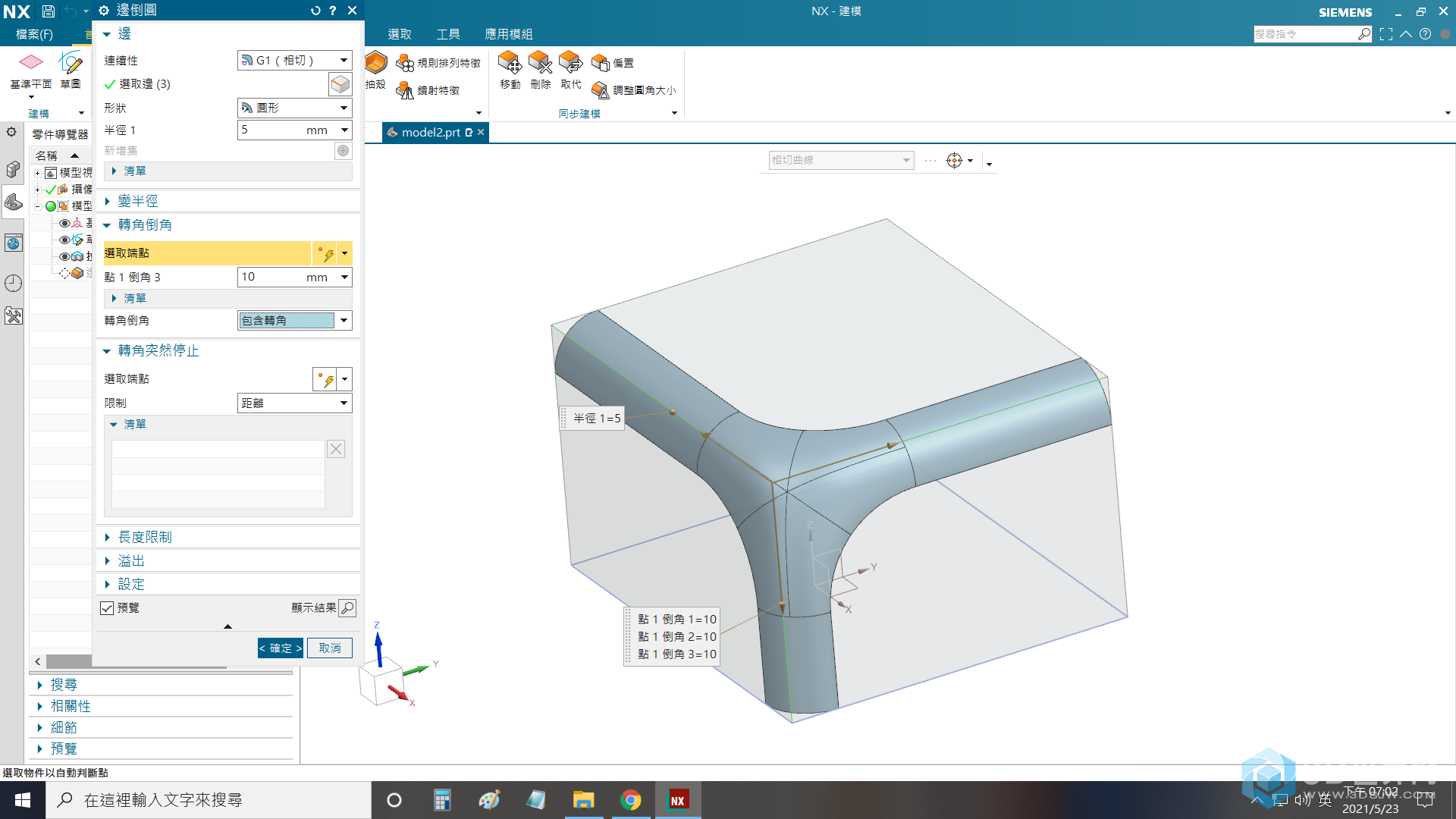Open the Part Navigator sidebar tab

13,202
